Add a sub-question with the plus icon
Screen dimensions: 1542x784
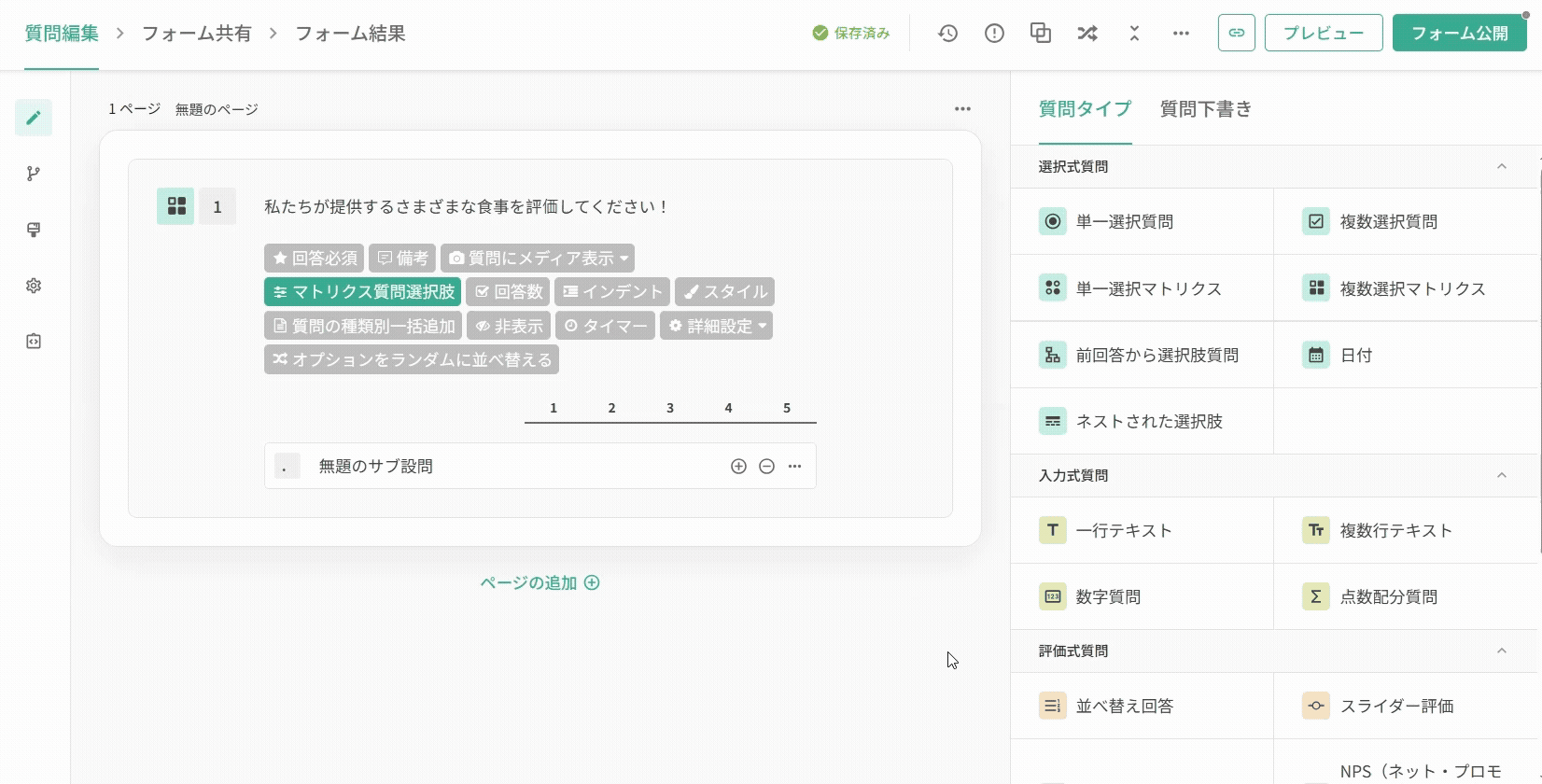[738, 466]
